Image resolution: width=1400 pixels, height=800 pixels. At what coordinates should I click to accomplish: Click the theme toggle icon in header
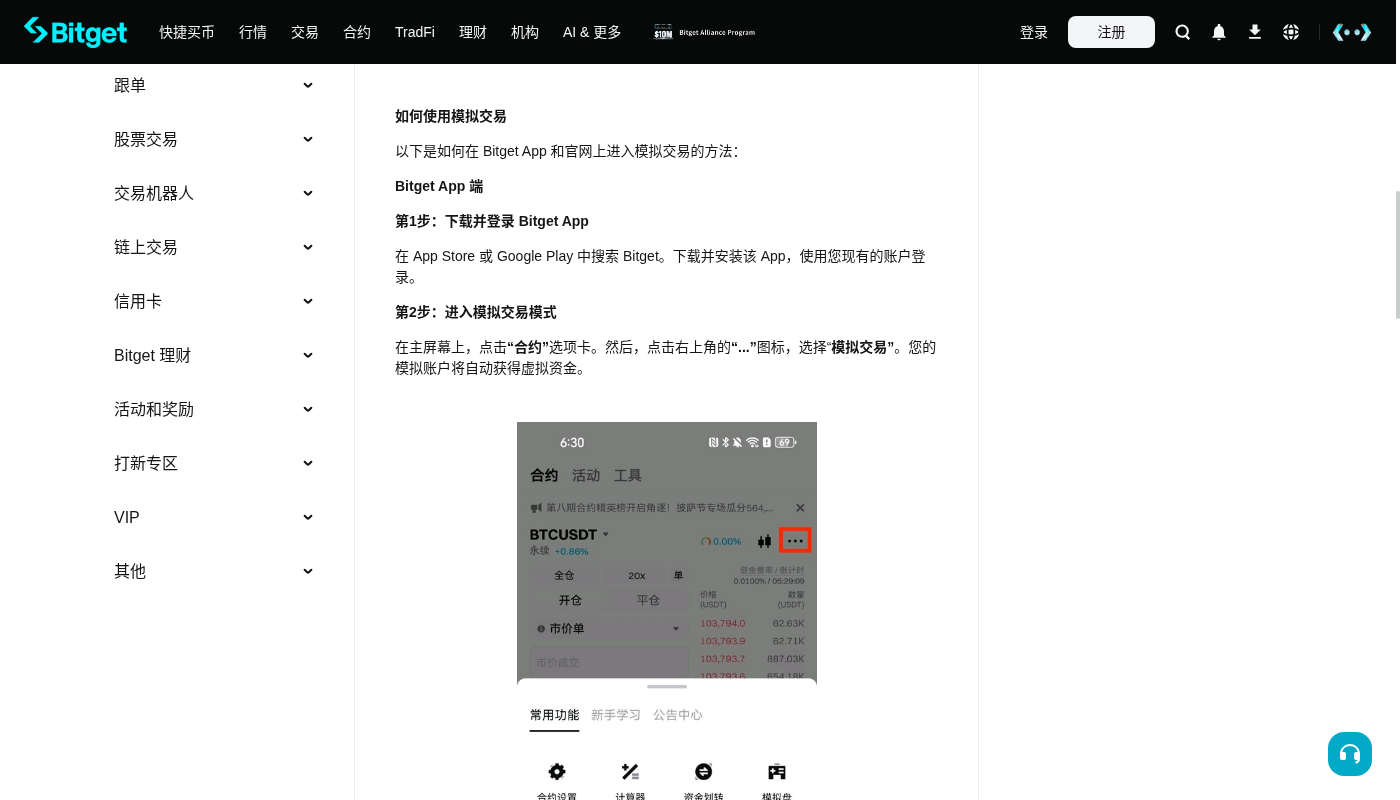(1352, 32)
